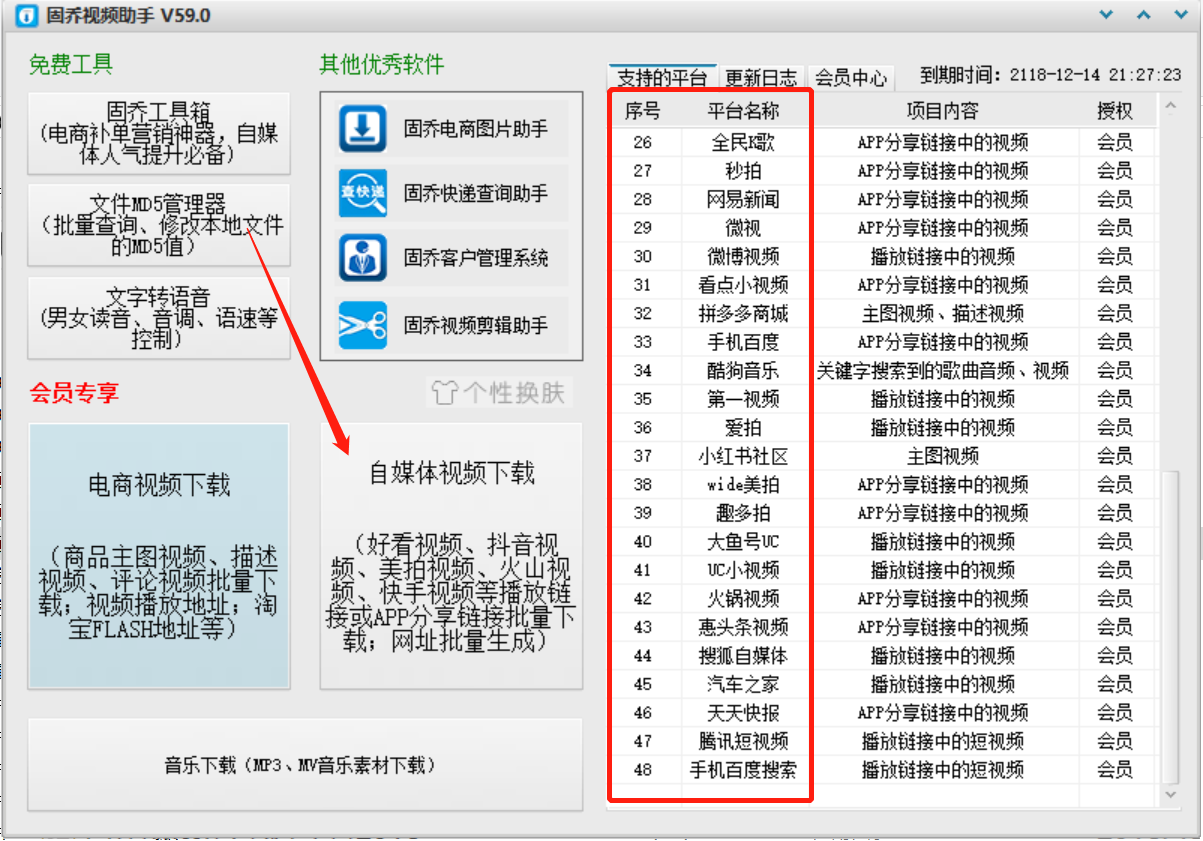Click the 固乔客户管理系统 person icon

(363, 258)
